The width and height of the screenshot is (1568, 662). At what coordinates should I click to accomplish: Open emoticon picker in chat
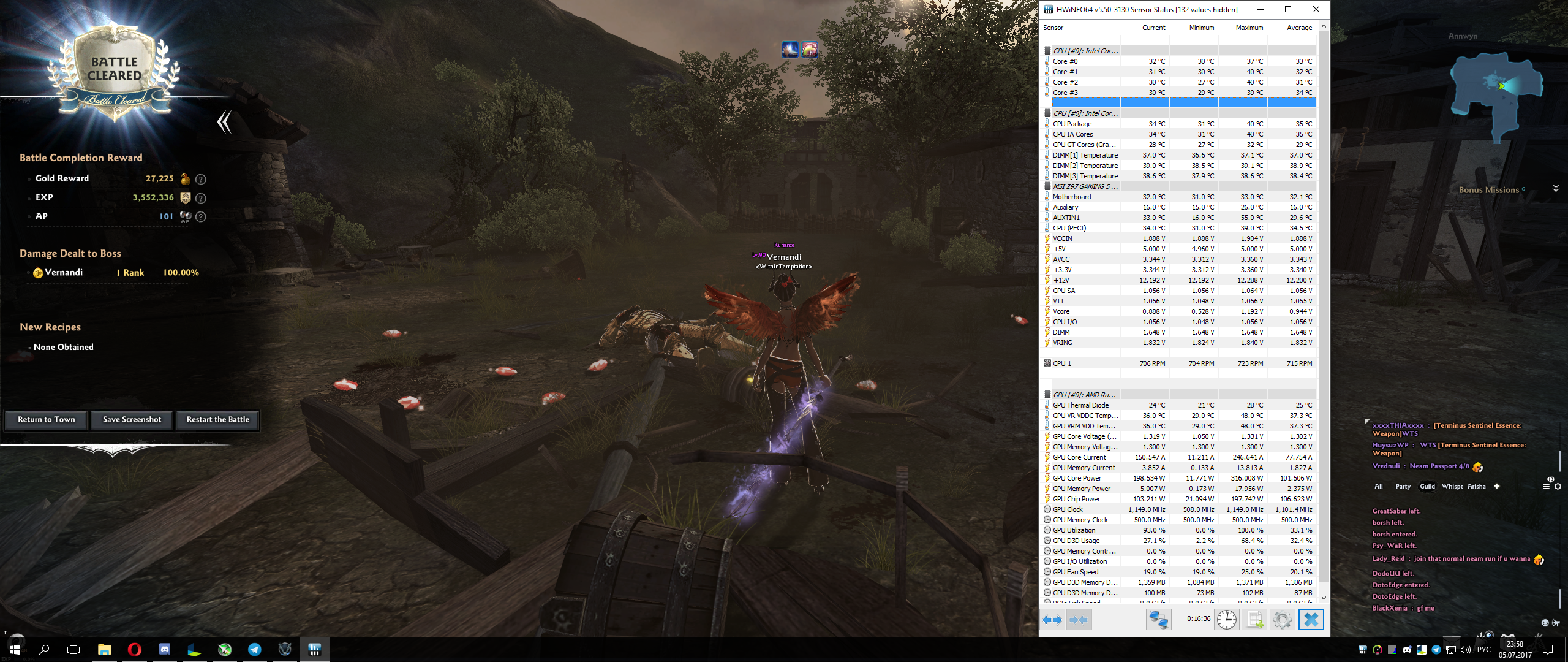point(1545,623)
